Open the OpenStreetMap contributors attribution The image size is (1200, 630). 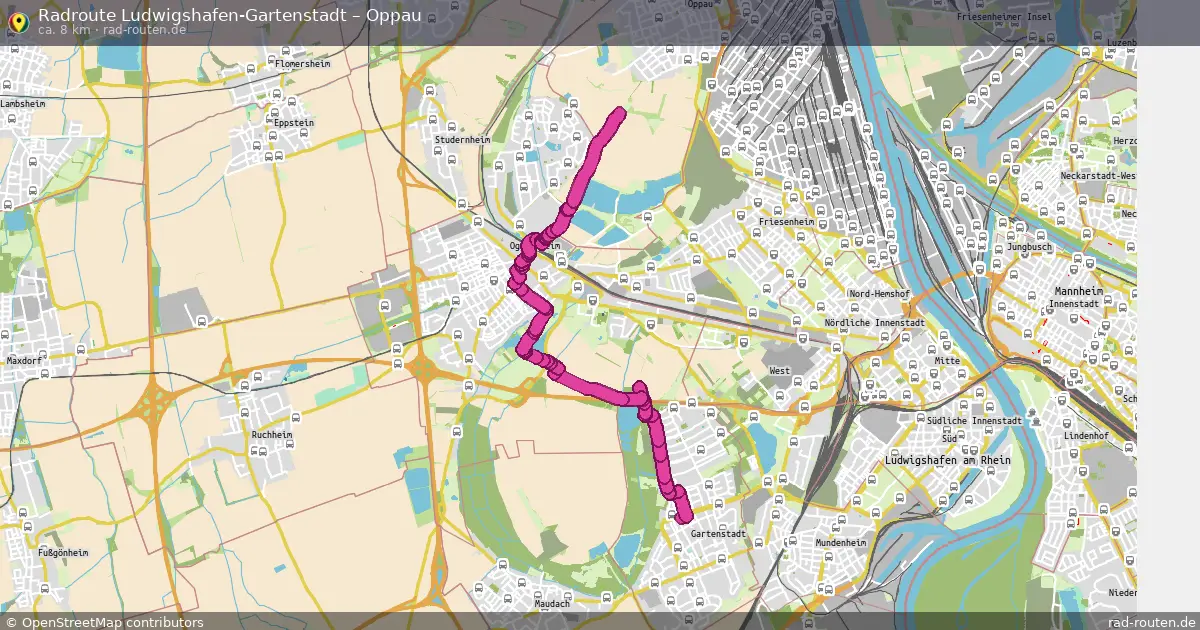104,622
